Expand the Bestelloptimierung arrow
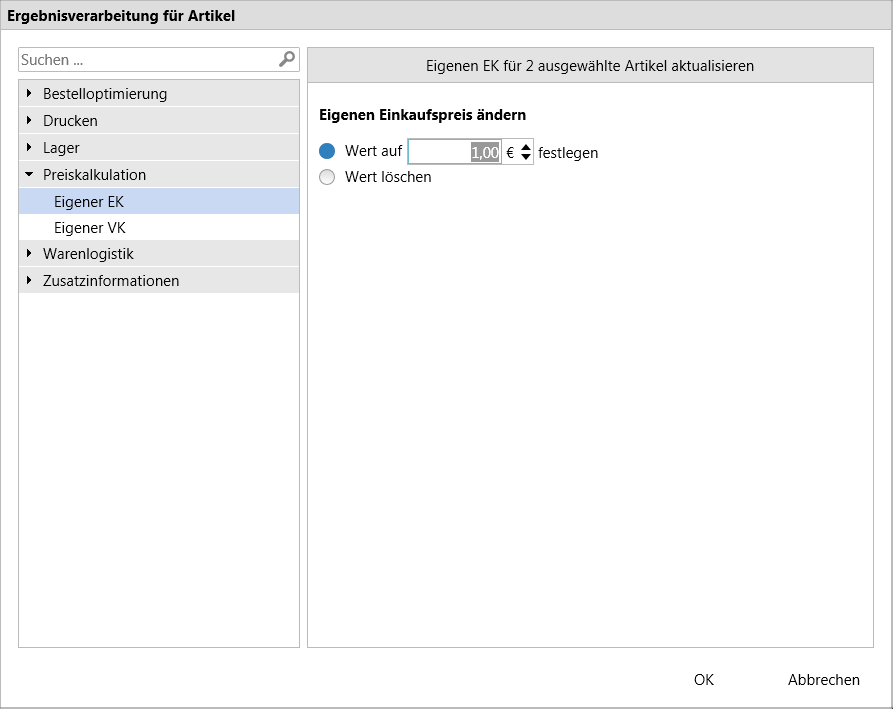Image resolution: width=893 pixels, height=709 pixels. tap(29, 93)
